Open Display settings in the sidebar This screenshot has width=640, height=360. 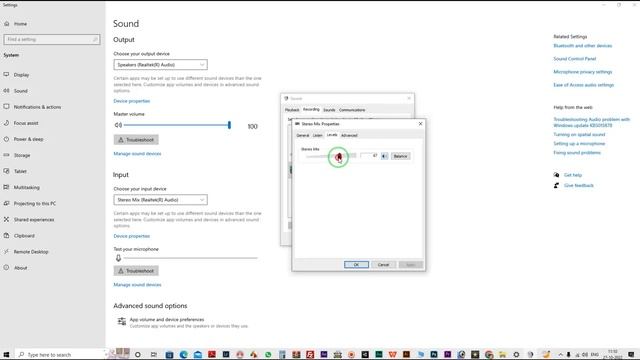pyautogui.click(x=21, y=75)
